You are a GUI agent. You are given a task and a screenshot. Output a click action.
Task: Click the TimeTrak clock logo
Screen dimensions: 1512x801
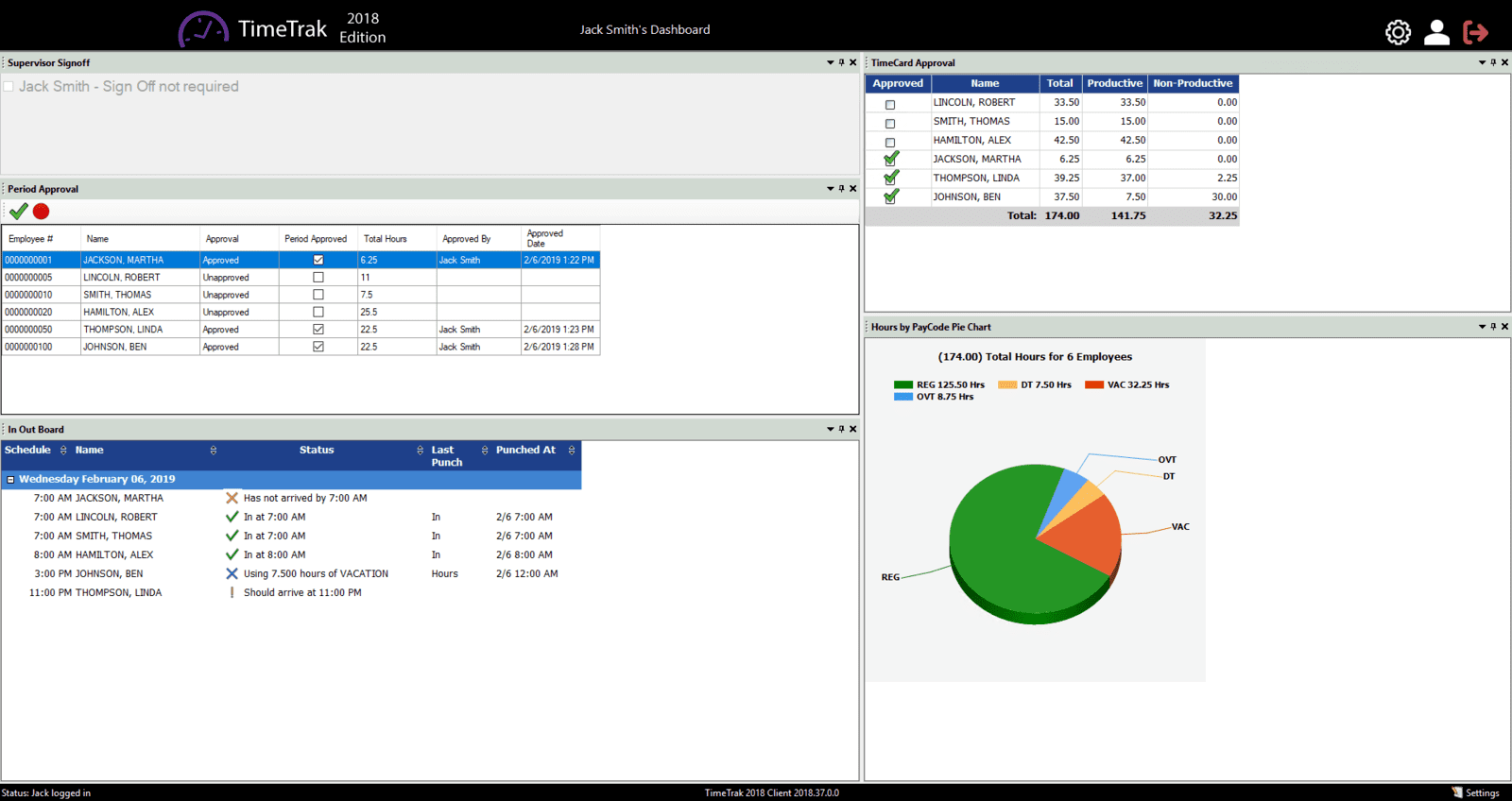pyautogui.click(x=203, y=28)
